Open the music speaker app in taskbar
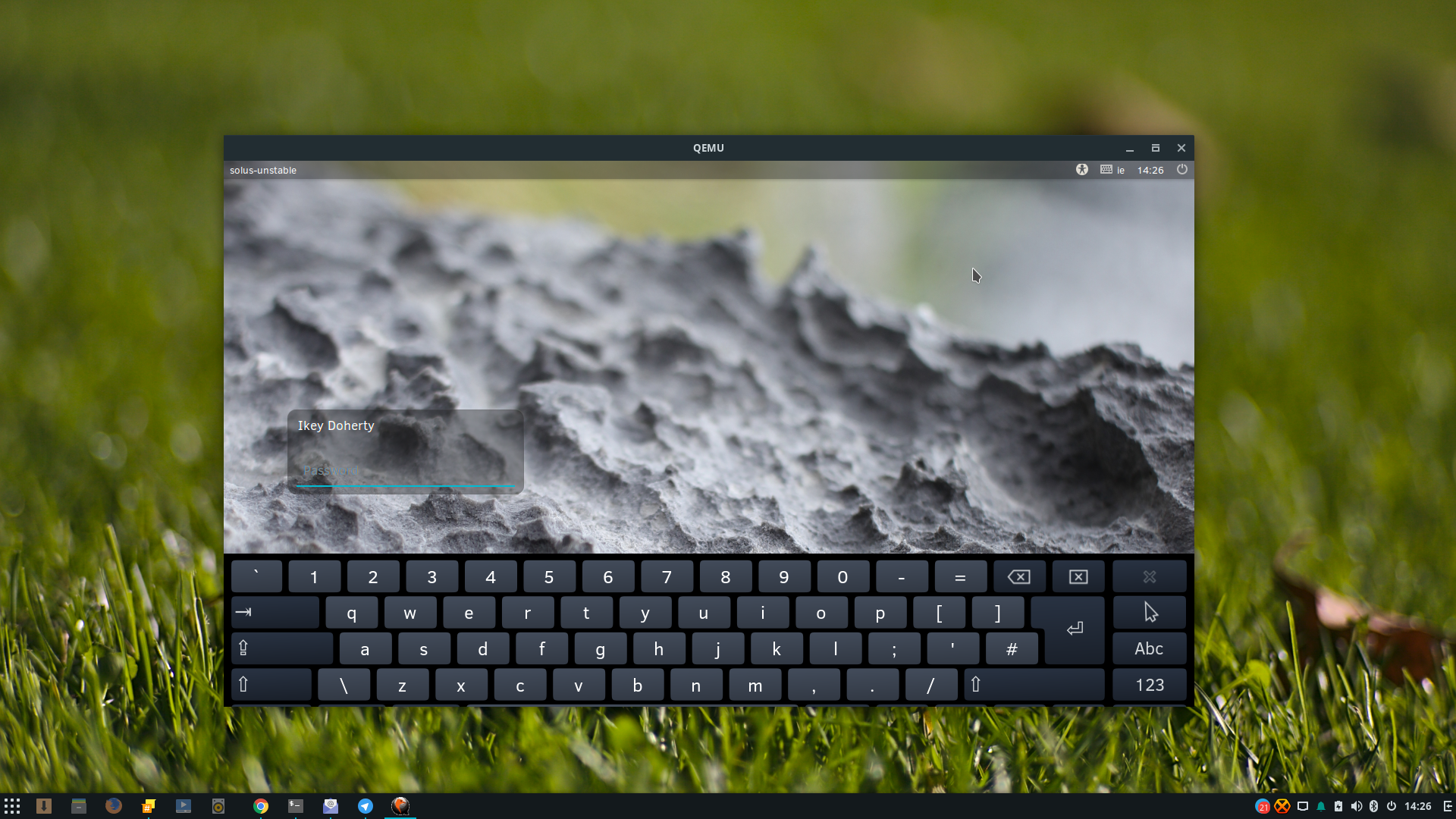 [218, 806]
